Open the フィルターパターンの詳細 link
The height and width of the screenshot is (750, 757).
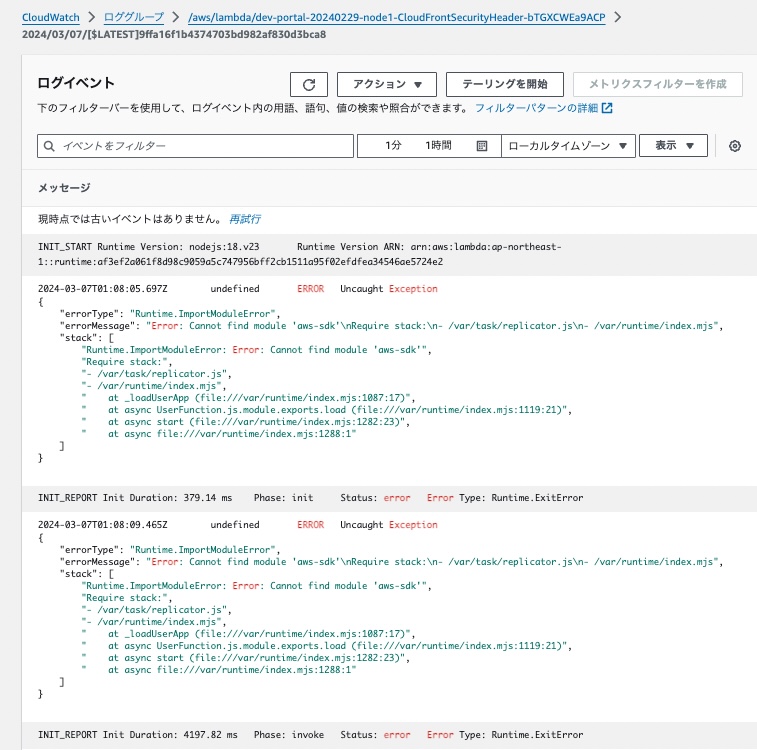(536, 108)
